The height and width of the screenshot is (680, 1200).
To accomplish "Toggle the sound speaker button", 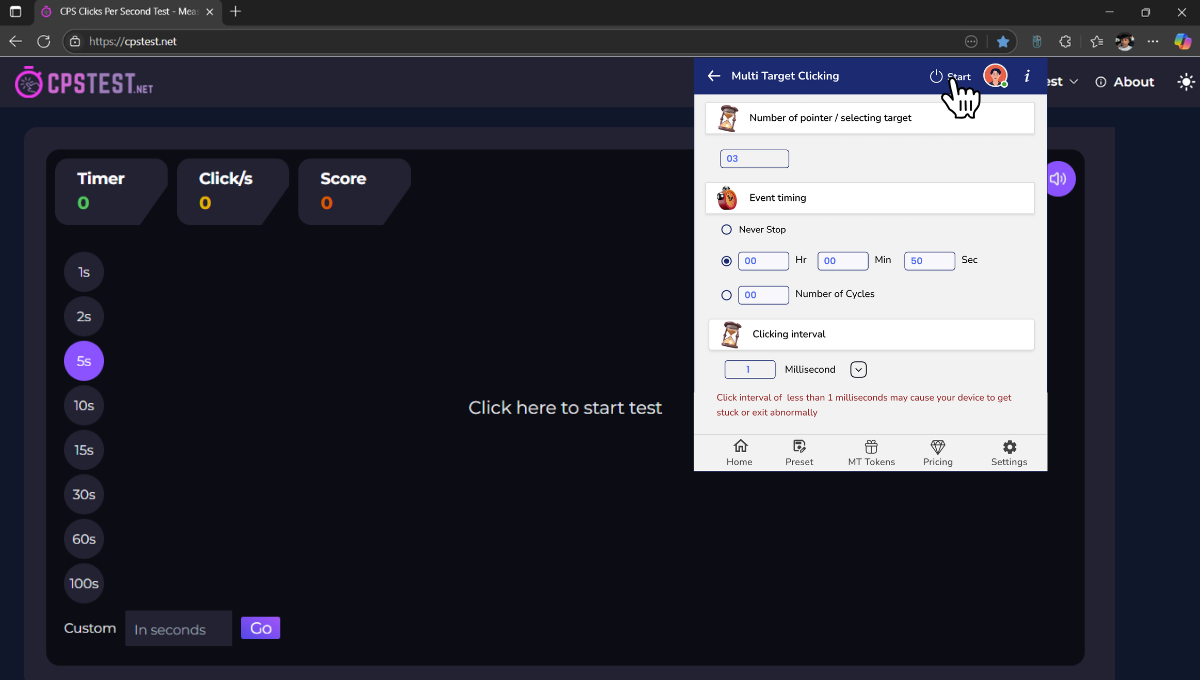I will pyautogui.click(x=1058, y=179).
